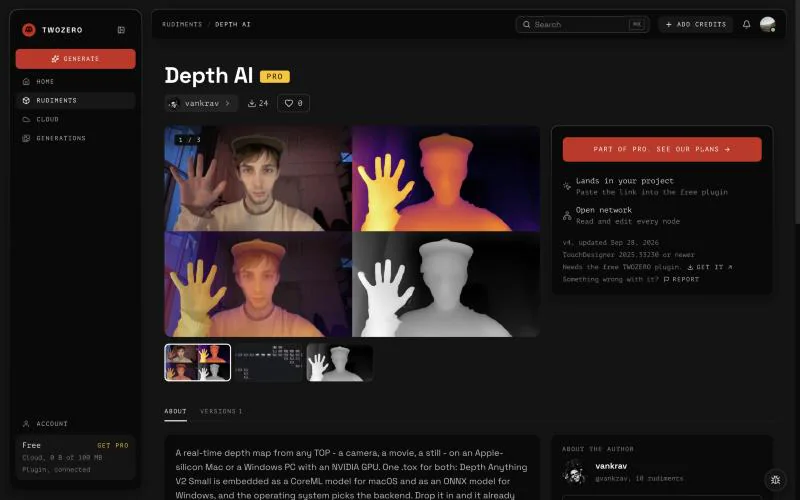This screenshot has height=500, width=800.
Task: Select the second node network thumbnail
Action: (268, 362)
